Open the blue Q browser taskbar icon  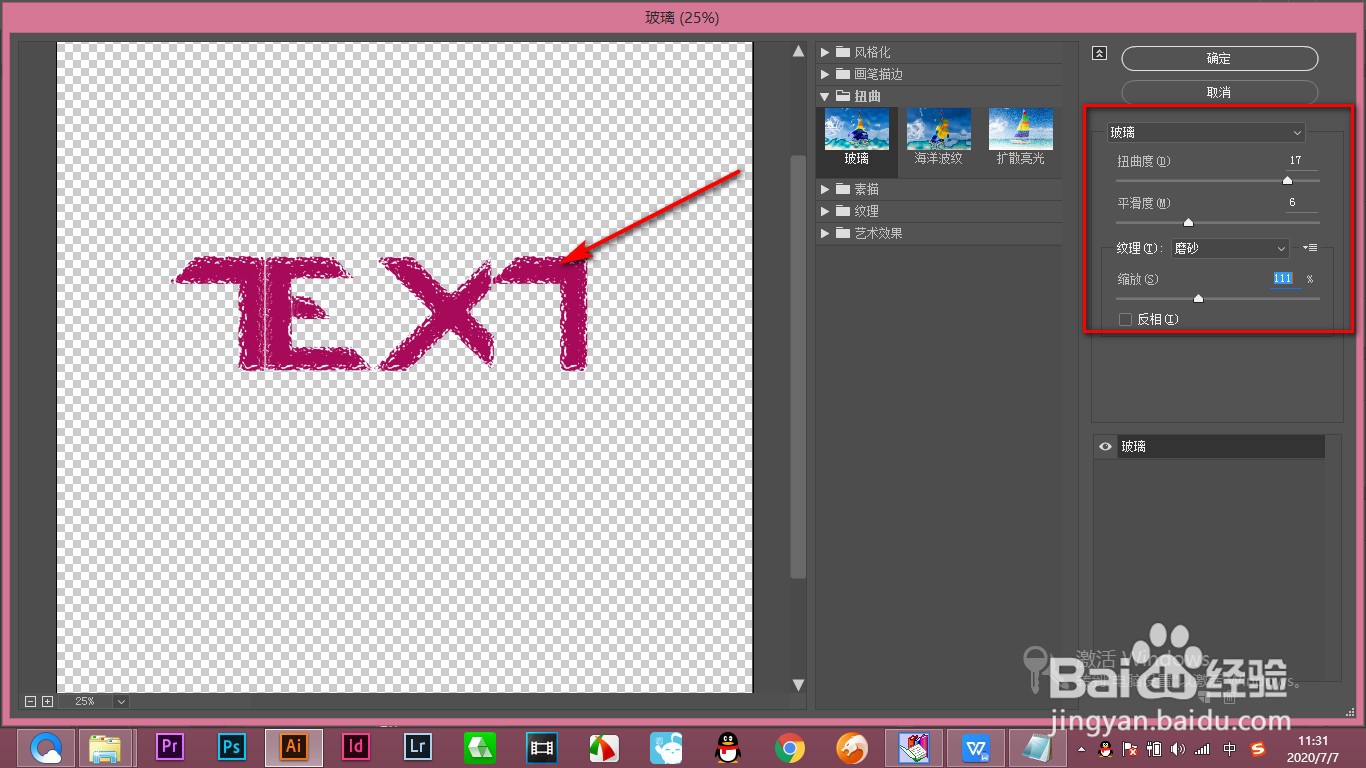[46, 747]
